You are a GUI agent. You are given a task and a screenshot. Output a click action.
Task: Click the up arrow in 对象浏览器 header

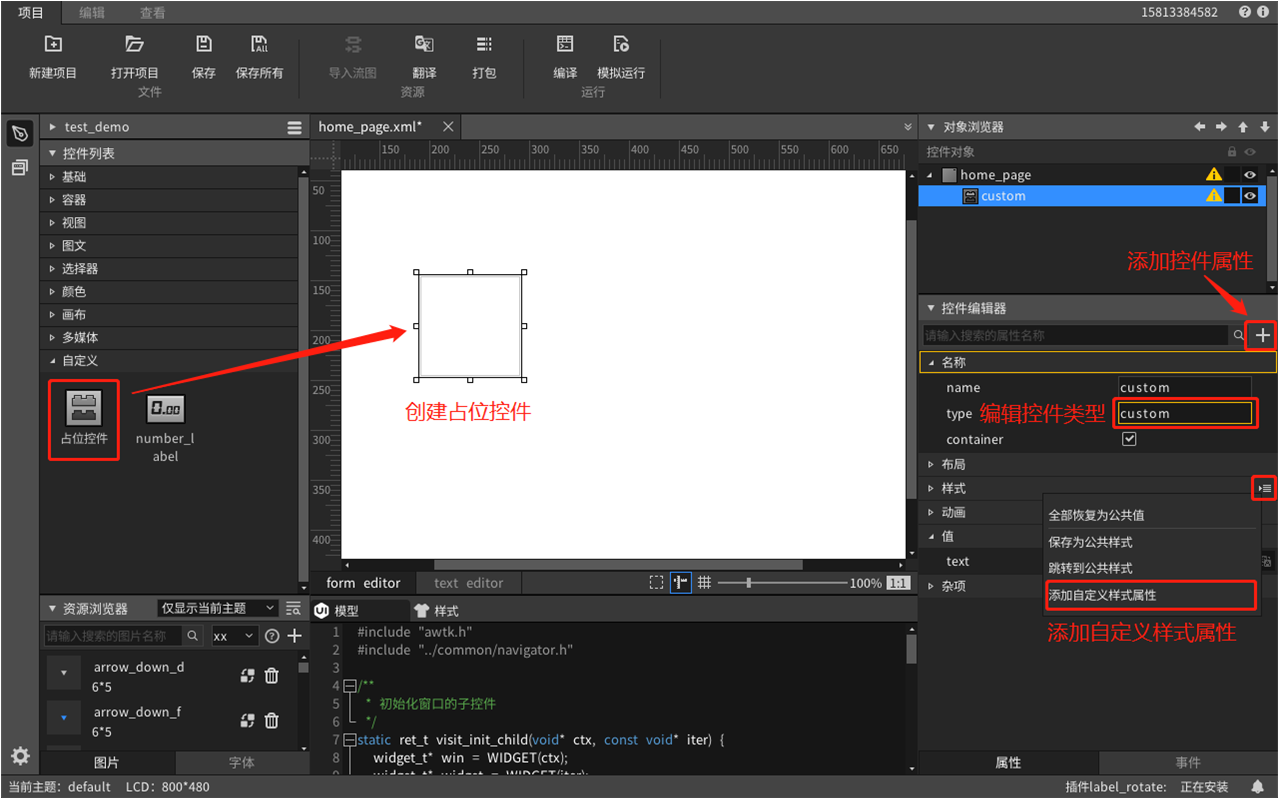coord(1243,127)
